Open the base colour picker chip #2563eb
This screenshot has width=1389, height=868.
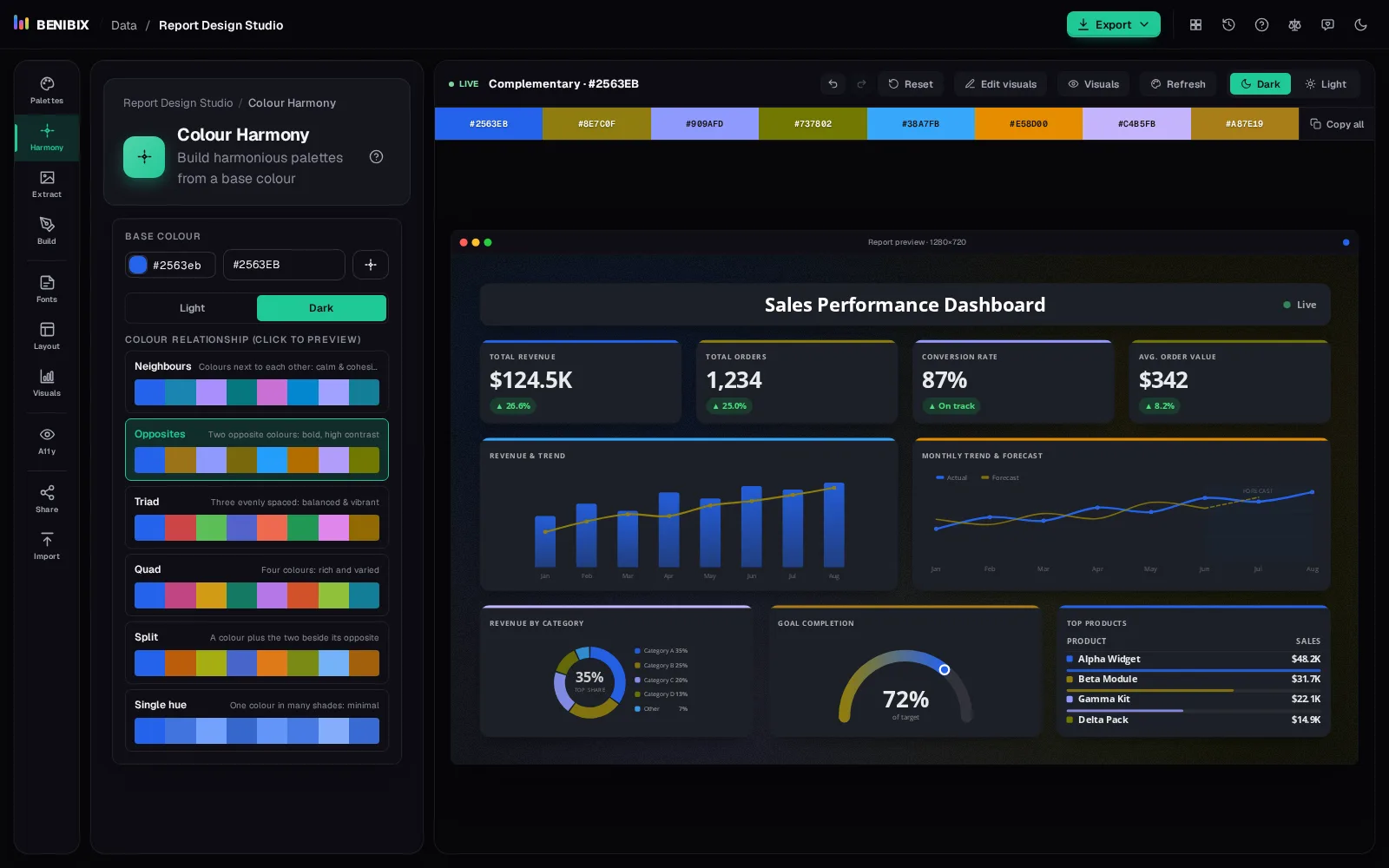coord(170,266)
